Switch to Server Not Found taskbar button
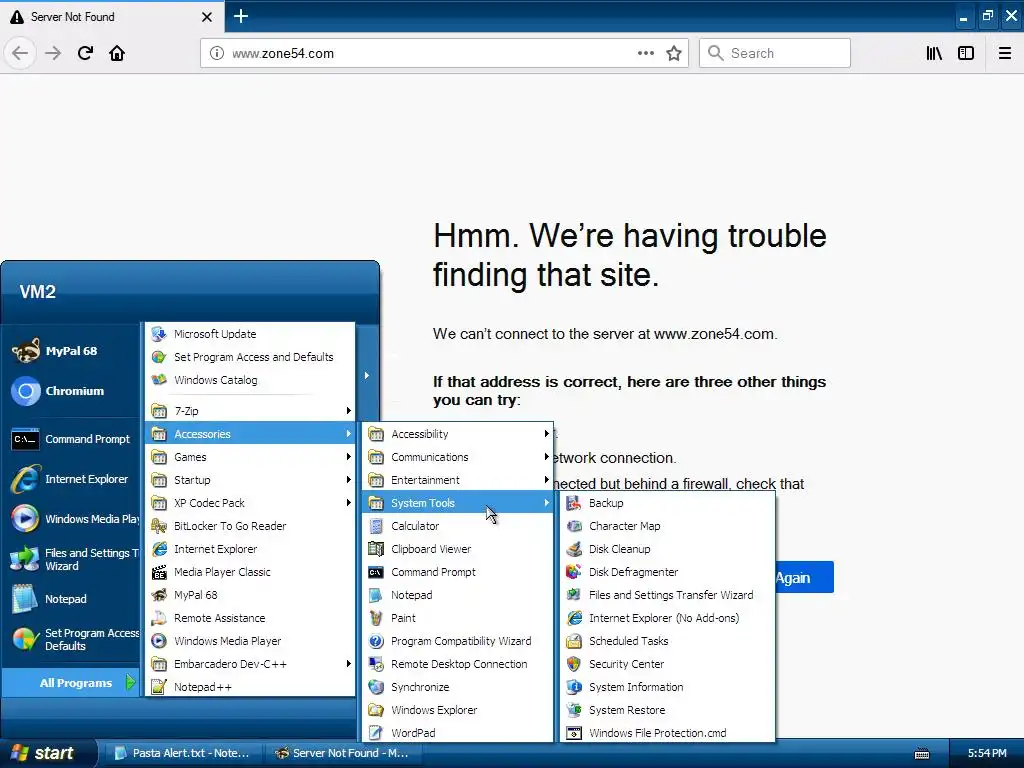 (x=343, y=753)
